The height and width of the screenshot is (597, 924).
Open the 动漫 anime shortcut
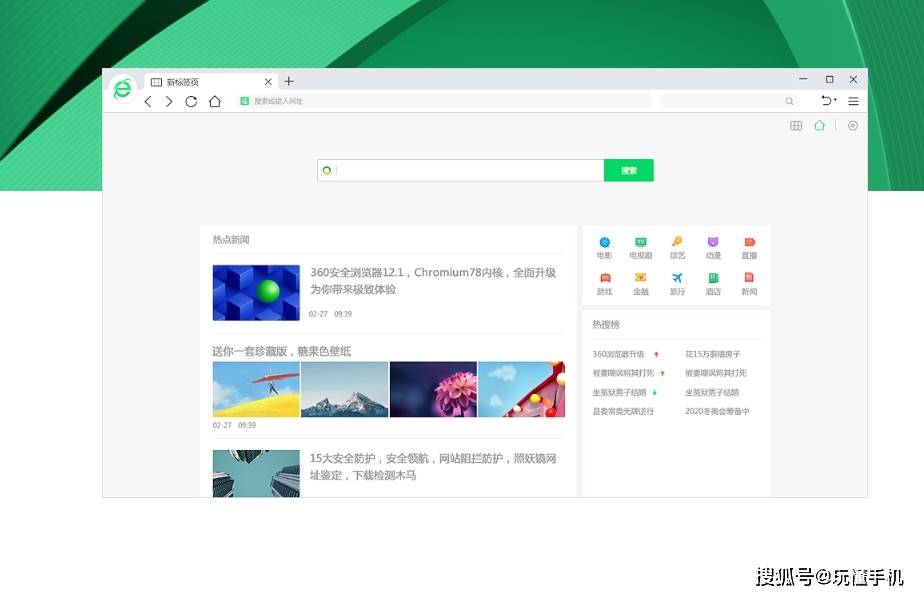(713, 248)
